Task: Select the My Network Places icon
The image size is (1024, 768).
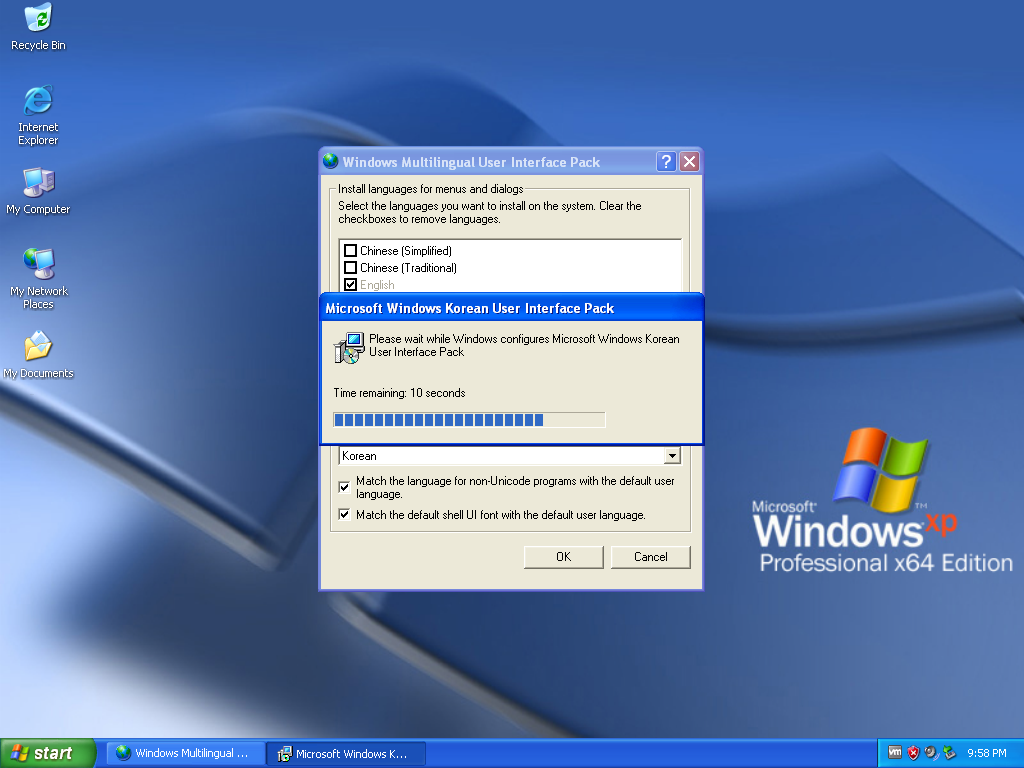Action: click(x=38, y=278)
